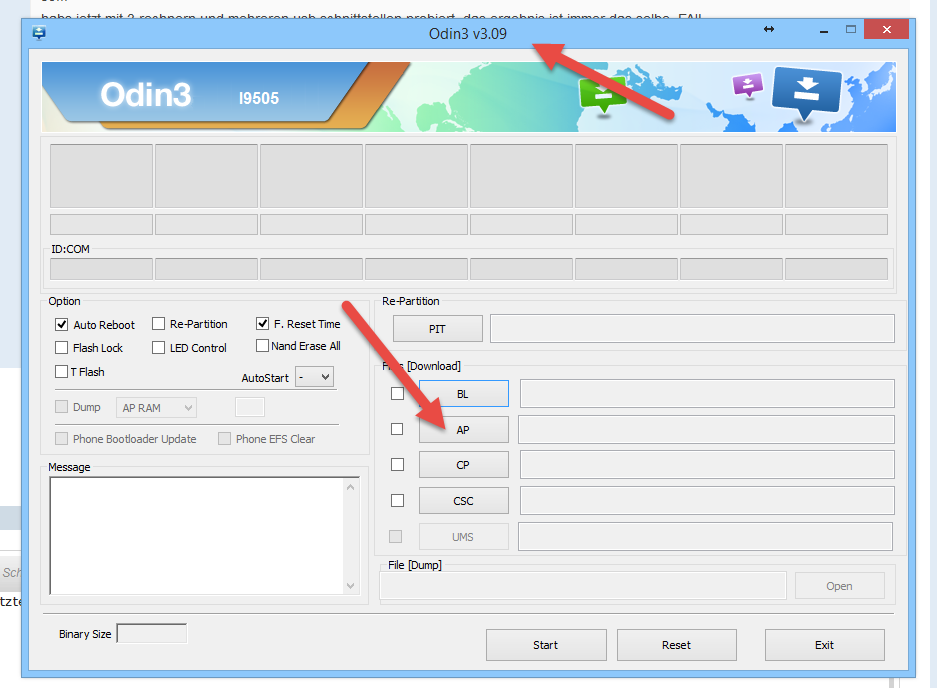Enable the T Flash checkbox
Screen dimensions: 937x688
click(62, 372)
